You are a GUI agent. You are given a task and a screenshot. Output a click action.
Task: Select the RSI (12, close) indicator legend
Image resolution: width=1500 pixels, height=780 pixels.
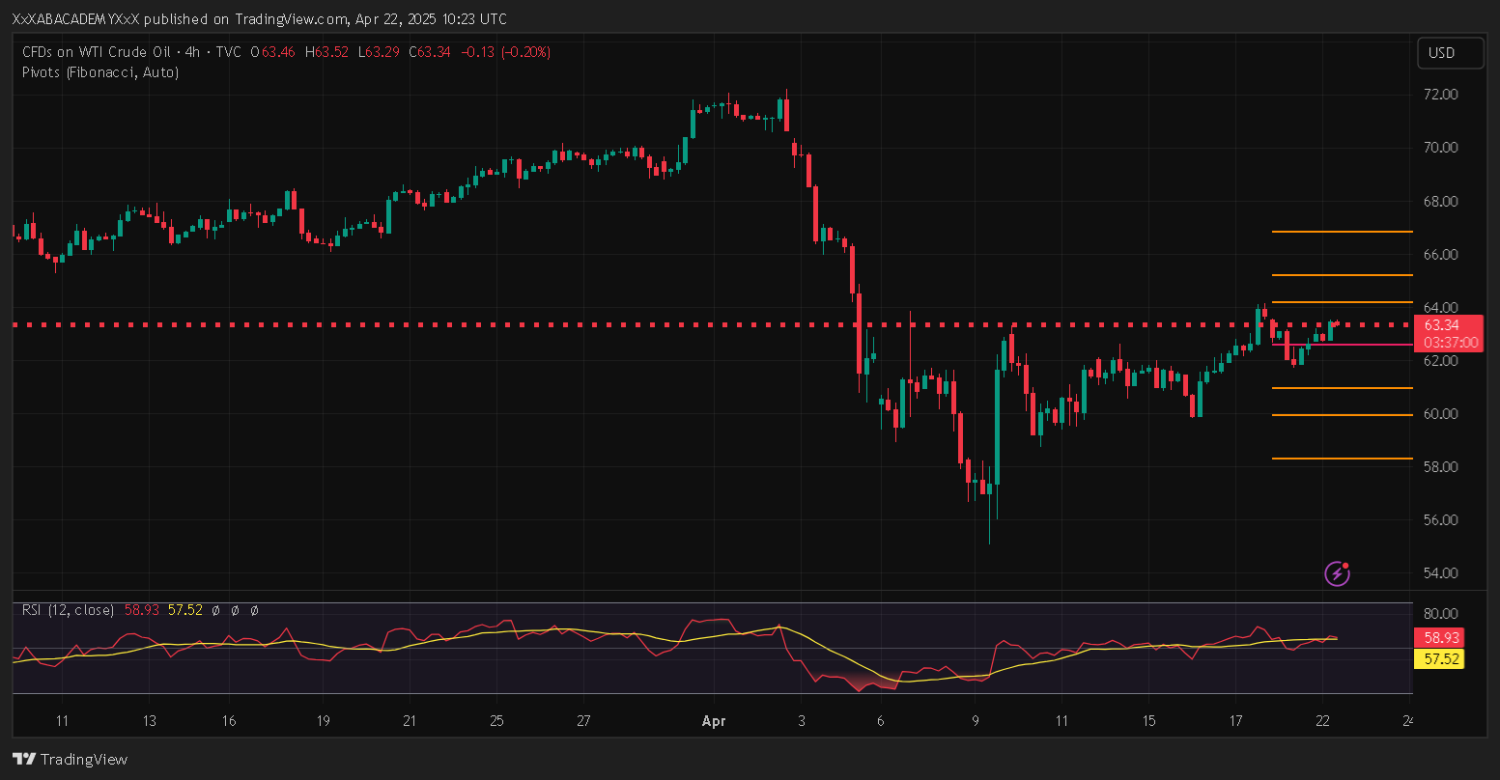point(68,609)
